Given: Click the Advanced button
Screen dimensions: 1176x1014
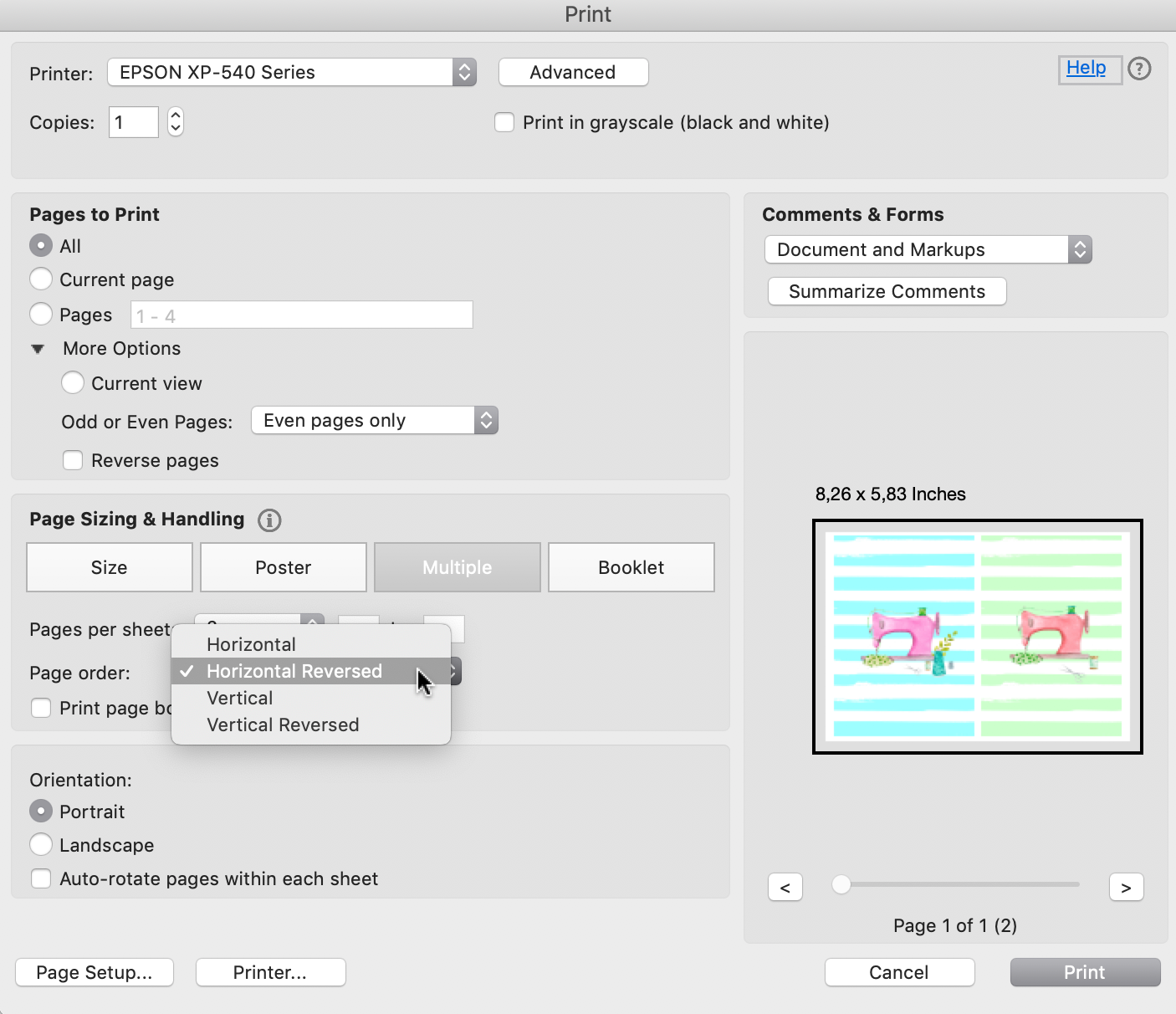Looking at the screenshot, I should click(573, 73).
